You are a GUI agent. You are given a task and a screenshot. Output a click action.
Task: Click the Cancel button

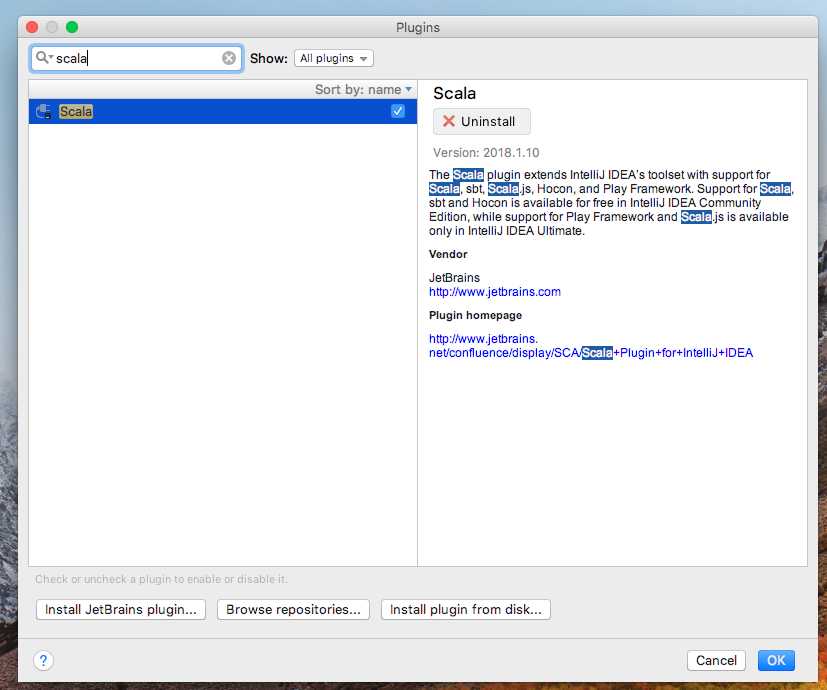pos(716,660)
